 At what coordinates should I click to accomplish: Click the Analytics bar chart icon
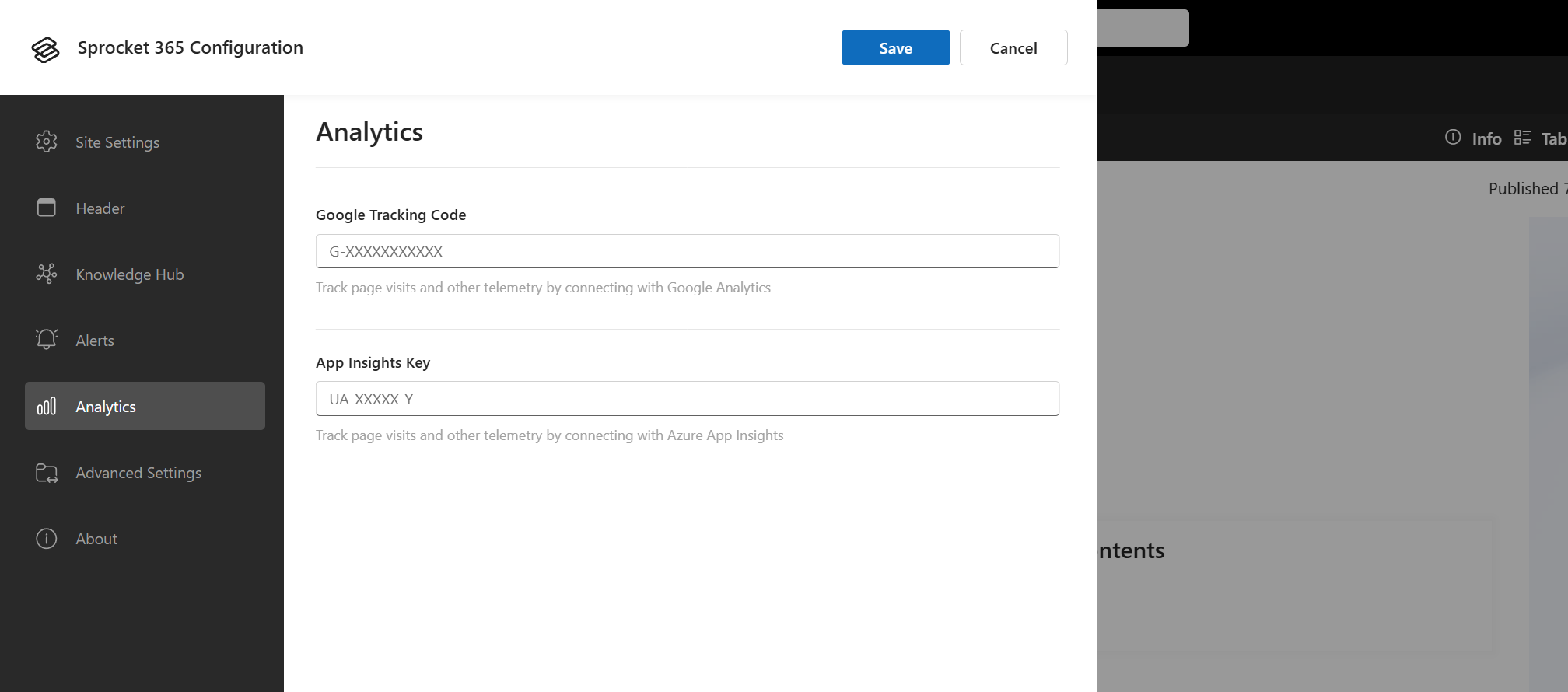pyautogui.click(x=47, y=406)
